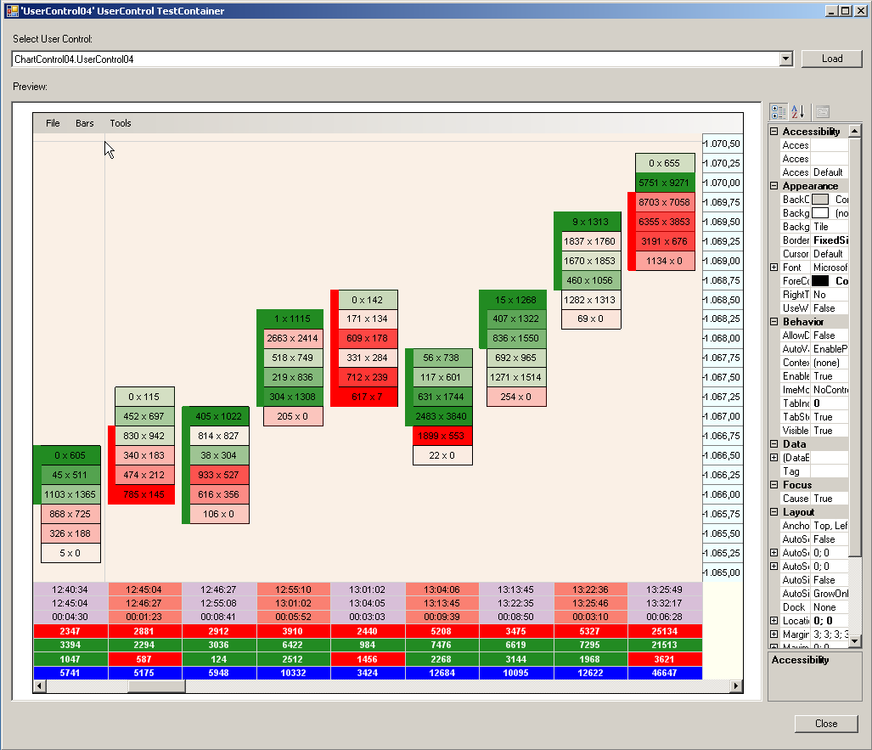Open the Tools menu
This screenshot has width=872, height=750.
pyautogui.click(x=120, y=123)
